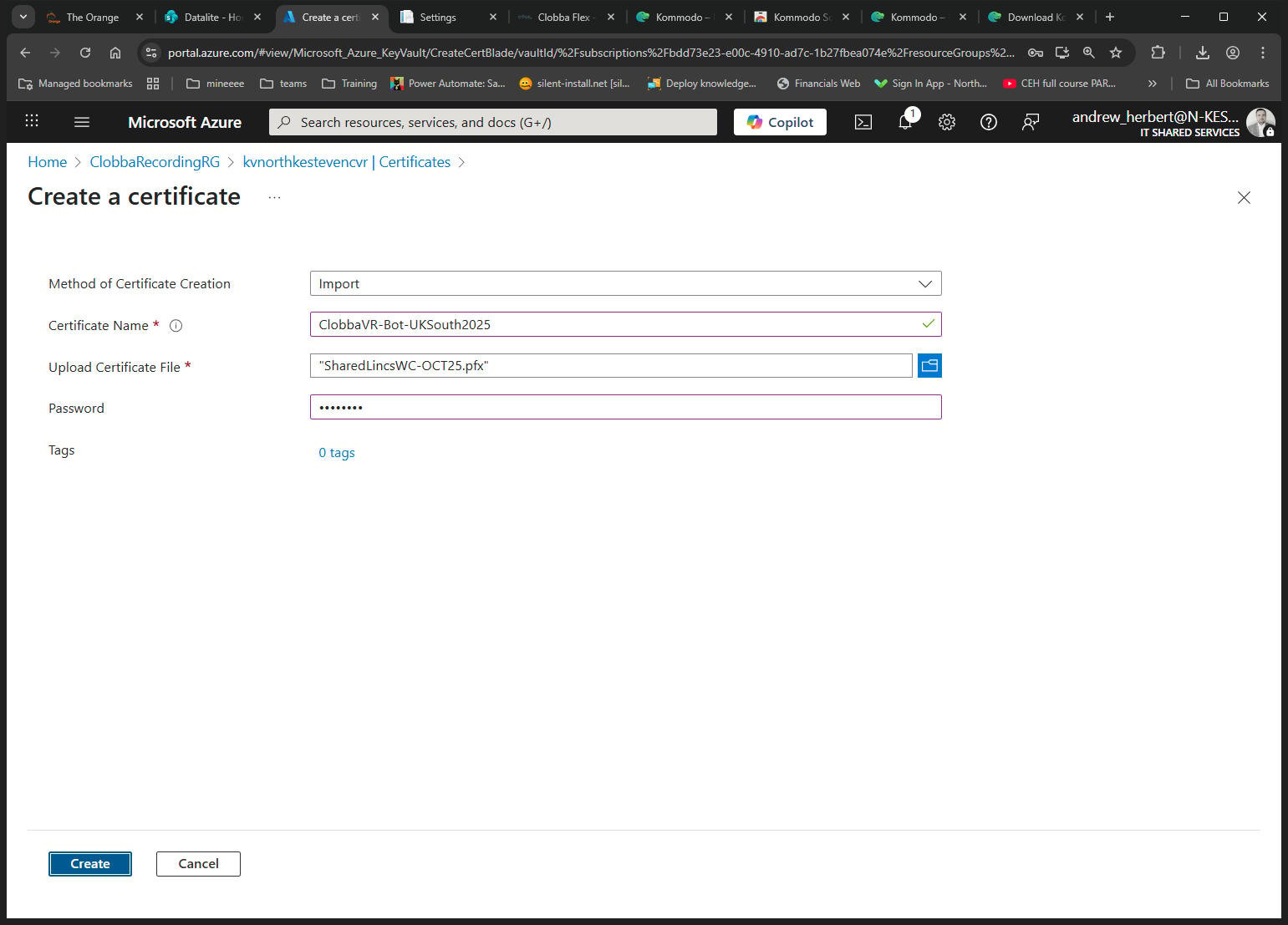The height and width of the screenshot is (925, 1288).
Task: Expand the Method of Certificate Creation dropdown
Action: [x=625, y=283]
